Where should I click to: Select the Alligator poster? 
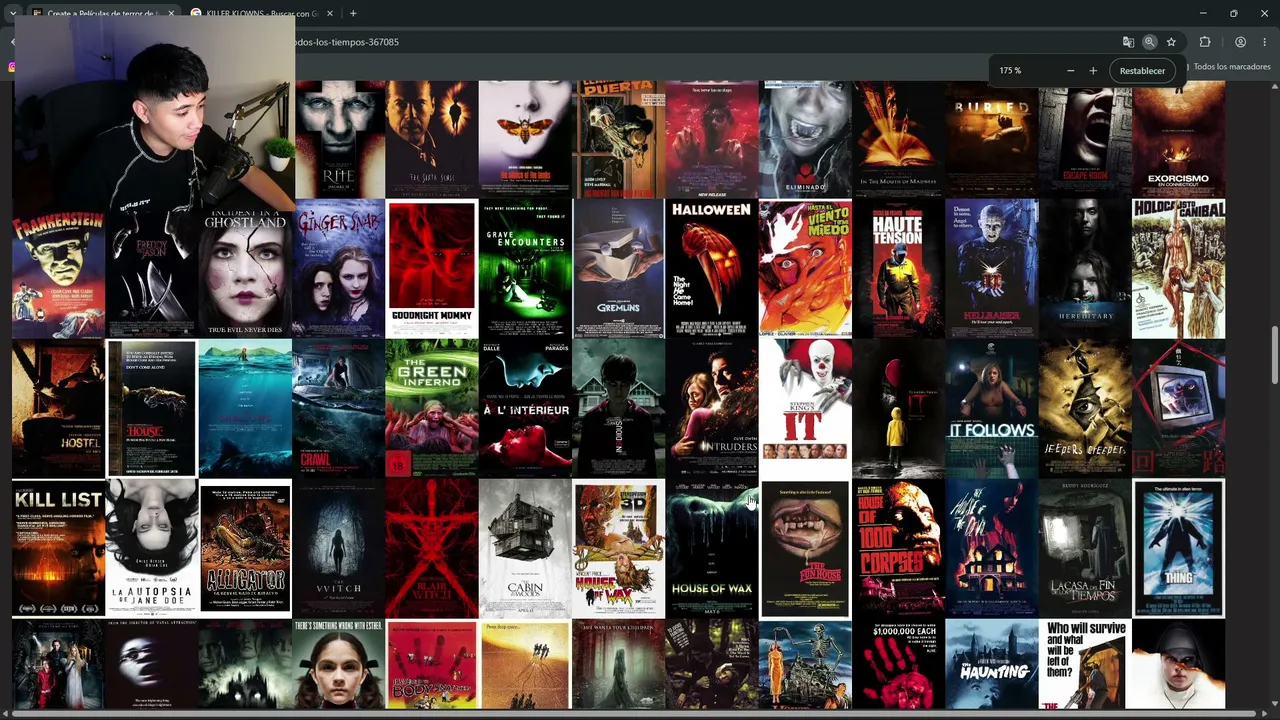(245, 549)
